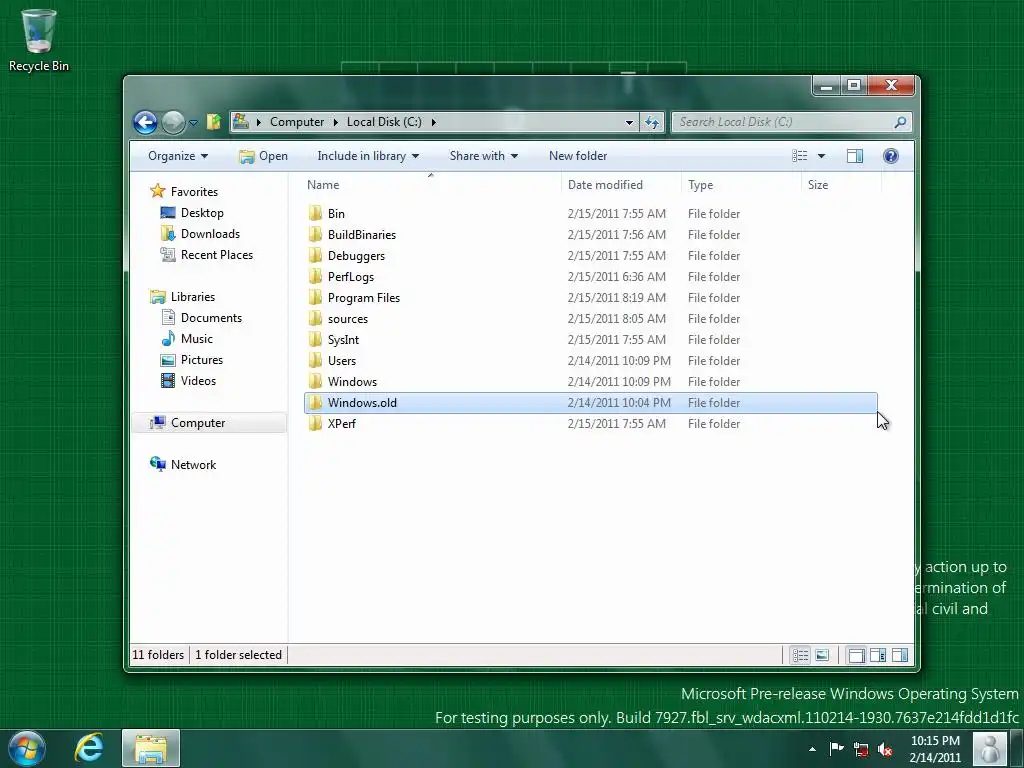The image size is (1024, 768).
Task: Select the PerfLogs folder
Action: pos(351,277)
